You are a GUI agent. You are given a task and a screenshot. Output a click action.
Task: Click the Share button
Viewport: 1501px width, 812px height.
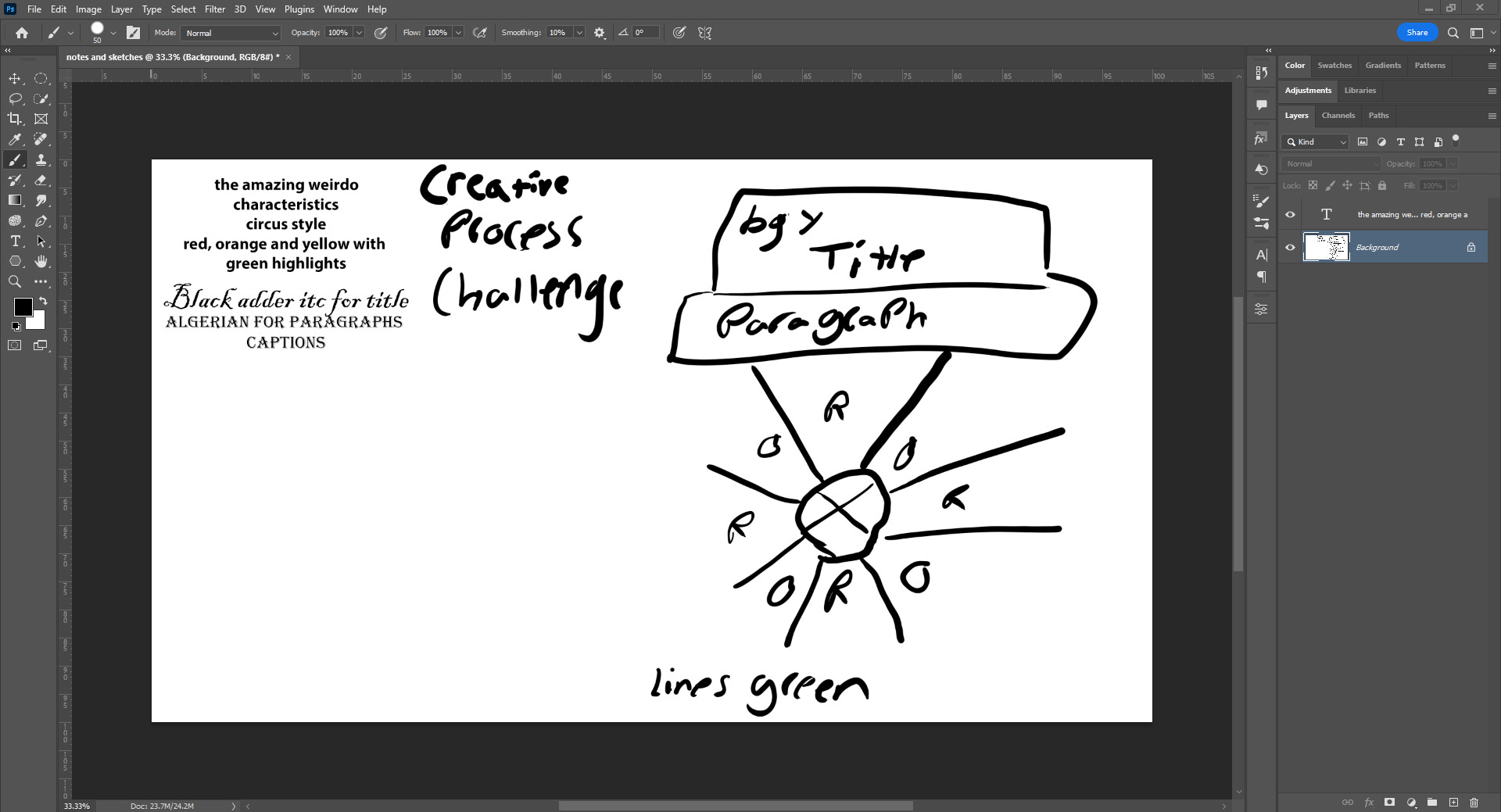[x=1417, y=32]
